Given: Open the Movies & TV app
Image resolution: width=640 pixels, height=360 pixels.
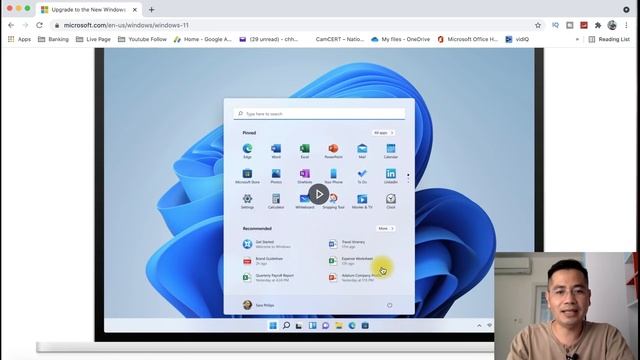Looking at the screenshot, I should pyautogui.click(x=362, y=201).
